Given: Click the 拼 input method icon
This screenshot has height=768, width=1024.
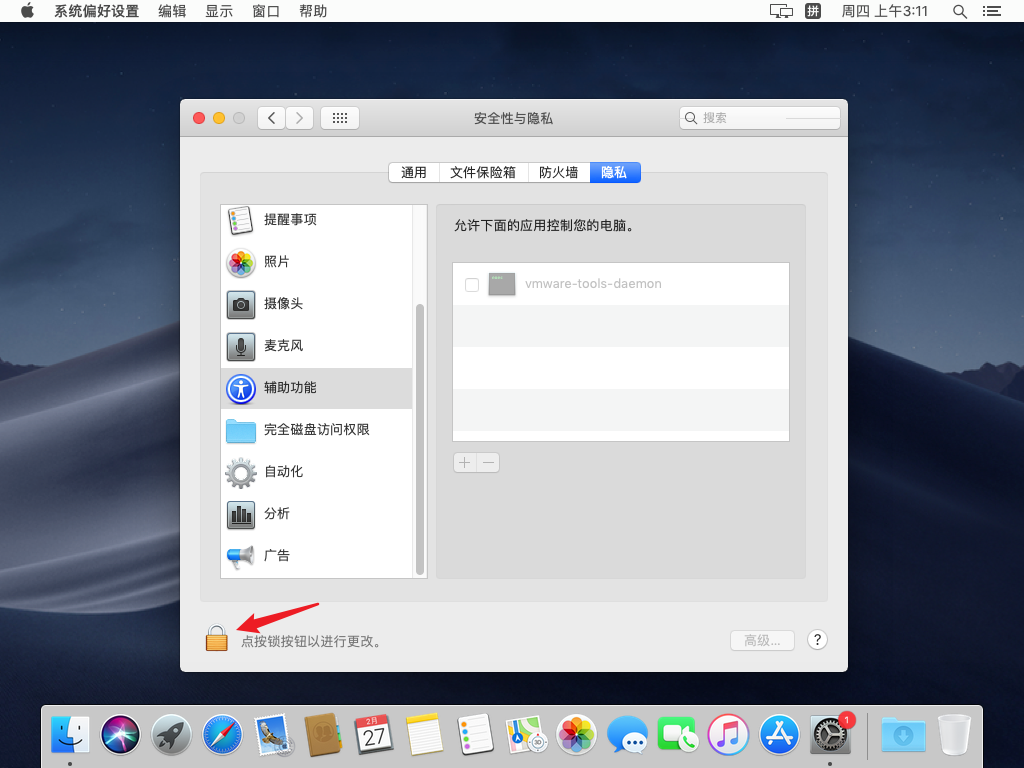Looking at the screenshot, I should pos(813,11).
